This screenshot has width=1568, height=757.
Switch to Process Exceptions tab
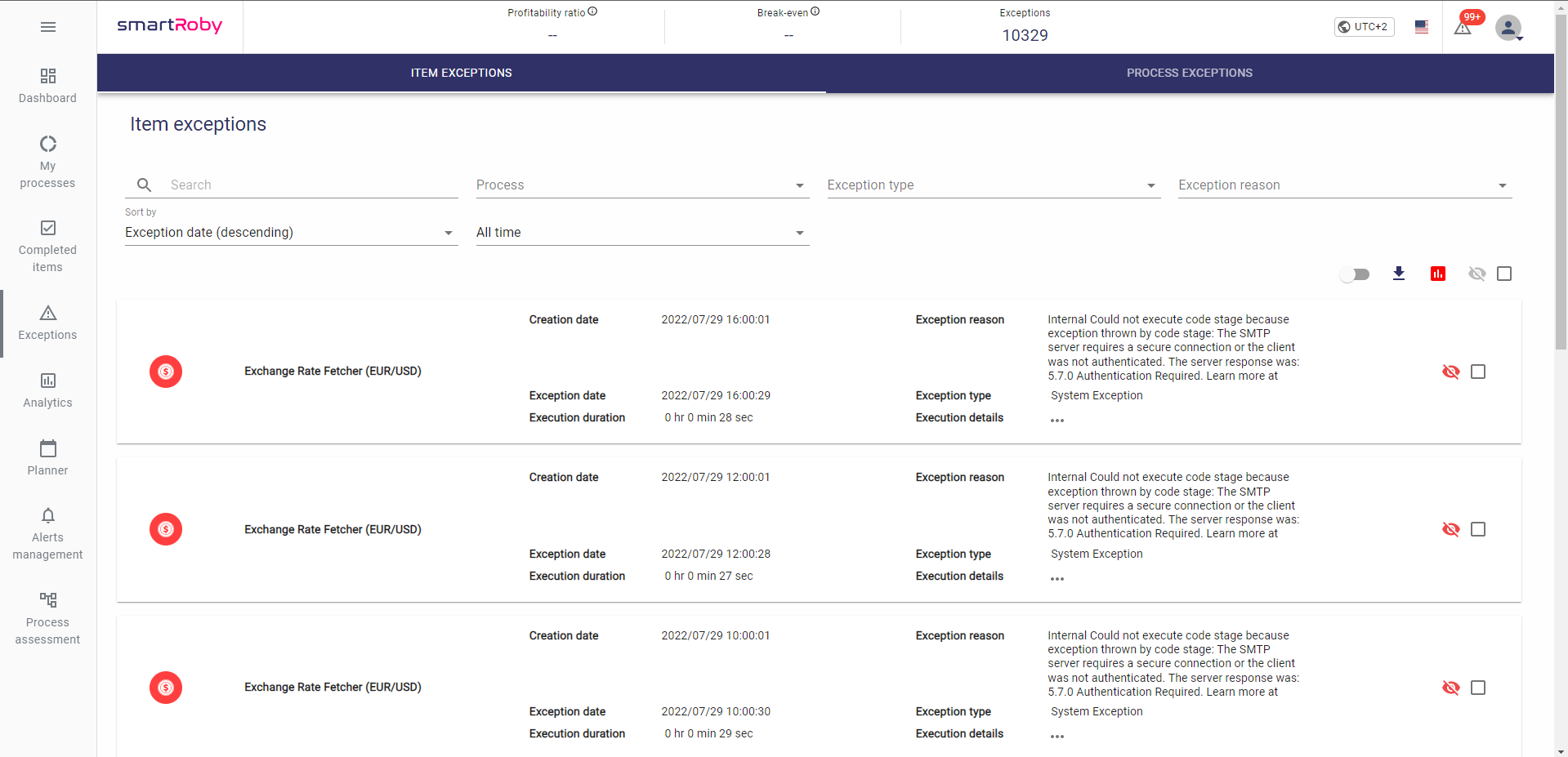tap(1189, 73)
